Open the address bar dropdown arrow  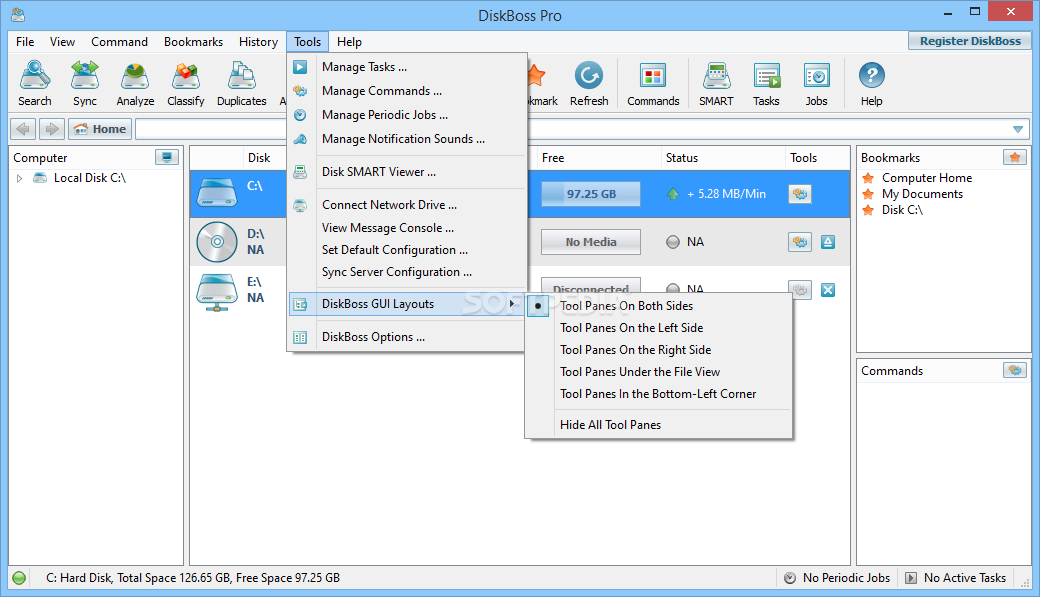1018,129
